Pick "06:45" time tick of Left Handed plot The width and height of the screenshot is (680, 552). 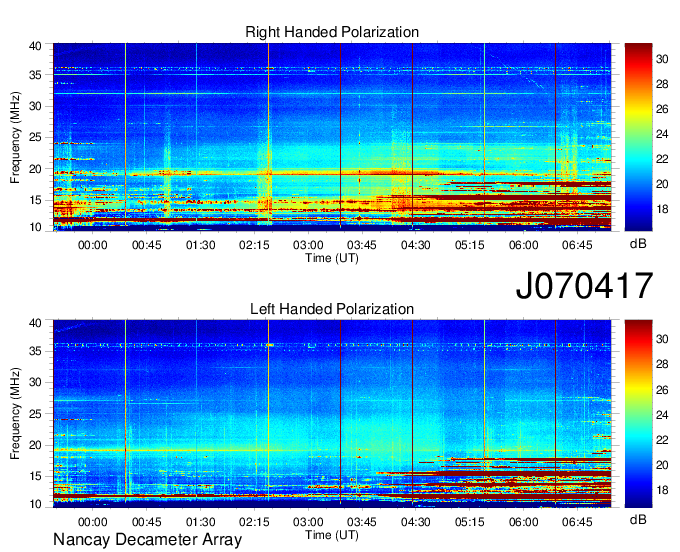coord(577,522)
